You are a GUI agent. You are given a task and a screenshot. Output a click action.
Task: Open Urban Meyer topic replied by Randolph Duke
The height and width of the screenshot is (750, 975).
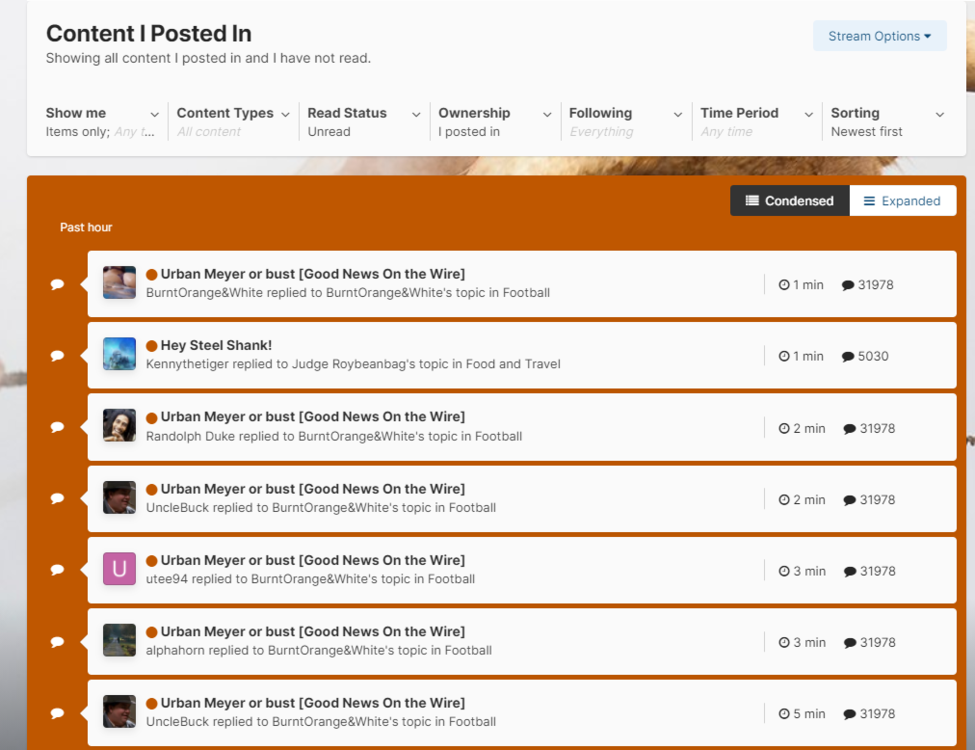tap(312, 417)
